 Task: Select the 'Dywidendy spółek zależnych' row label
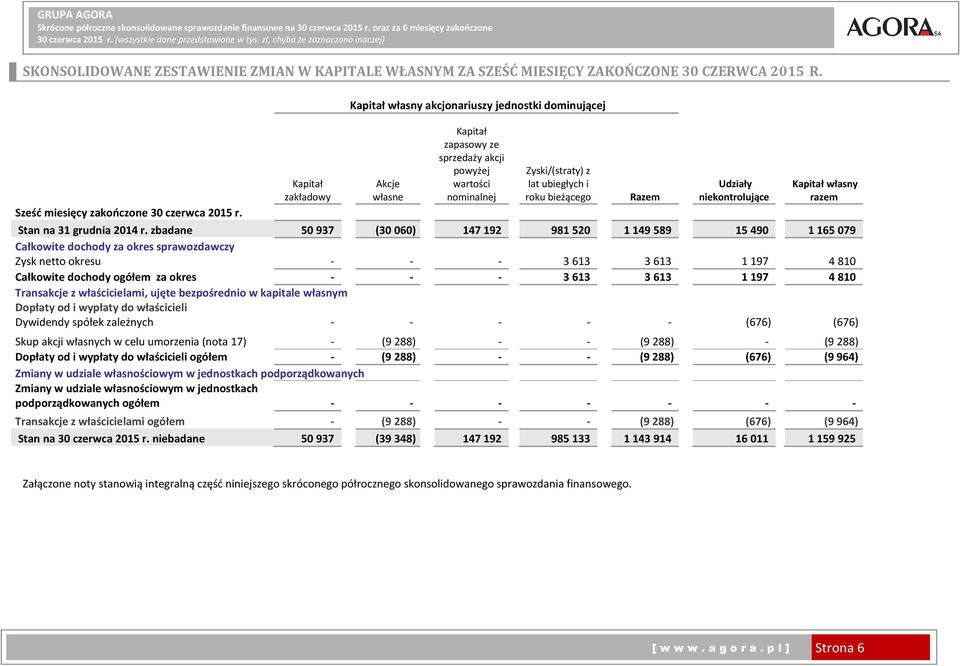point(84,322)
